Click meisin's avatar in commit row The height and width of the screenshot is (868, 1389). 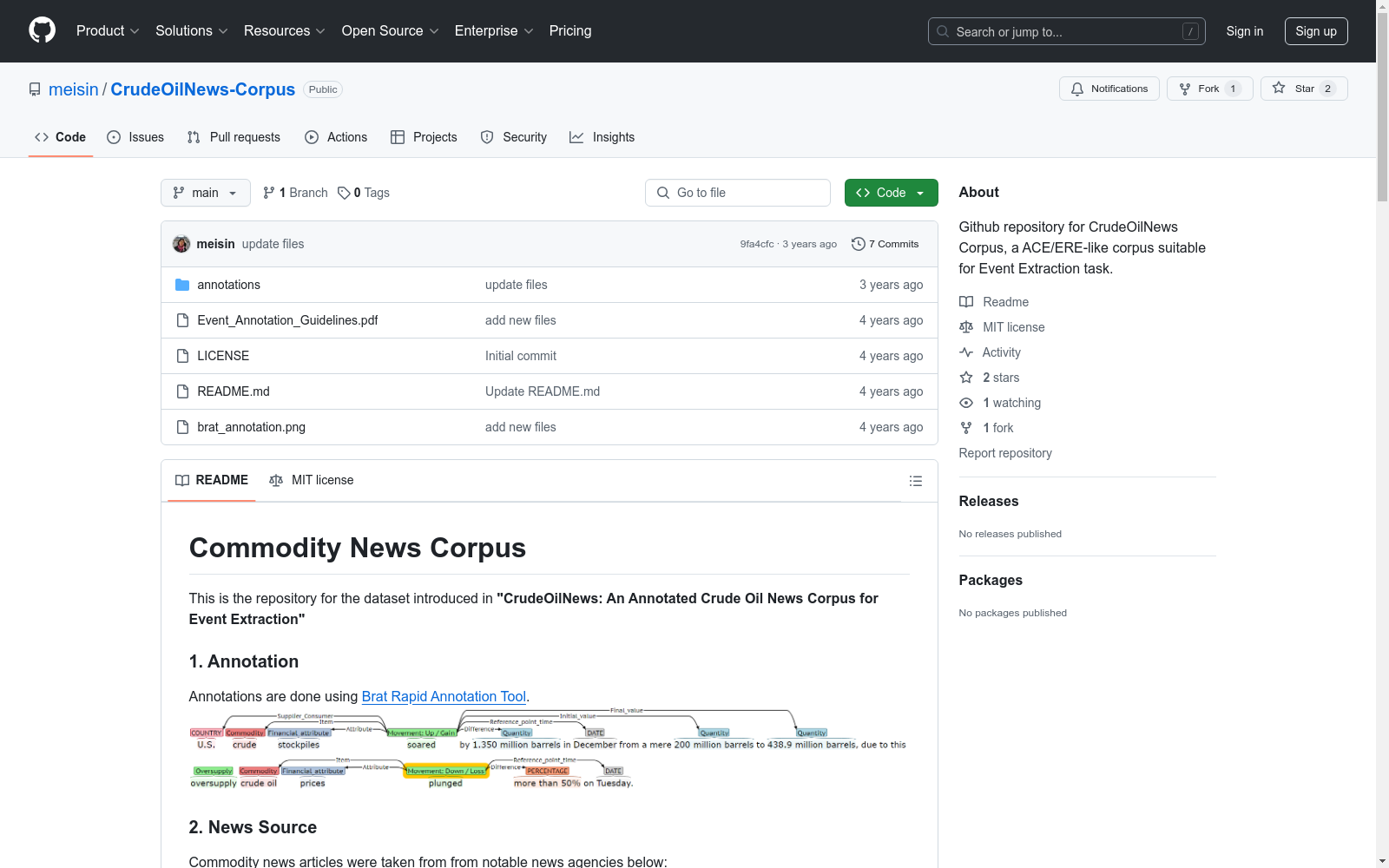(x=181, y=244)
